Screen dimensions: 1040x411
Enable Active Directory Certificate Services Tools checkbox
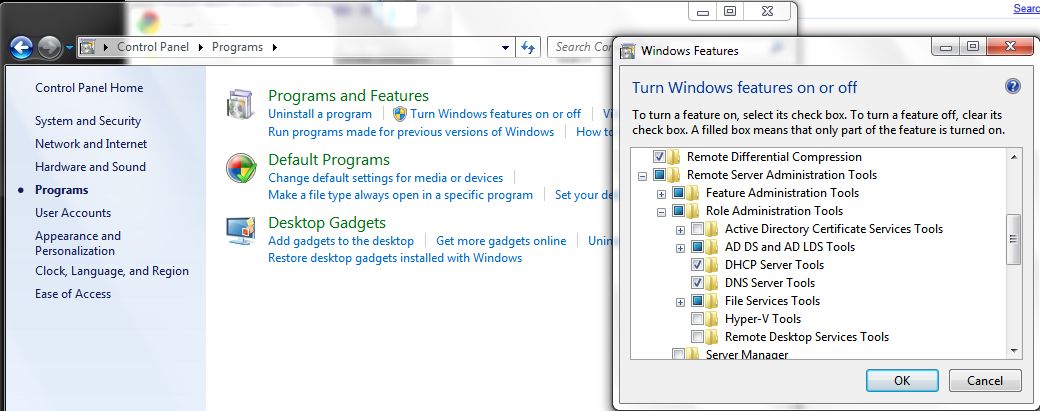[697, 229]
